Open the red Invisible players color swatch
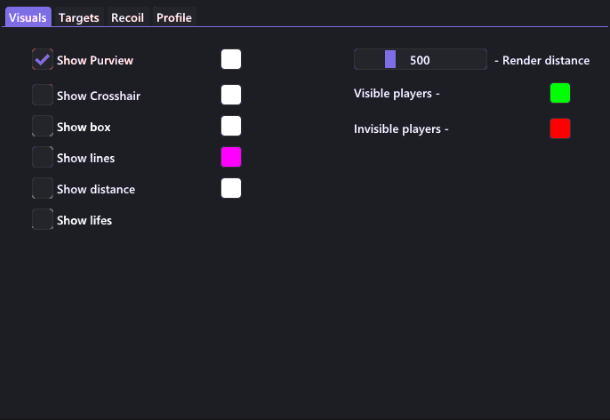Image resolution: width=610 pixels, height=420 pixels. pyautogui.click(x=560, y=129)
